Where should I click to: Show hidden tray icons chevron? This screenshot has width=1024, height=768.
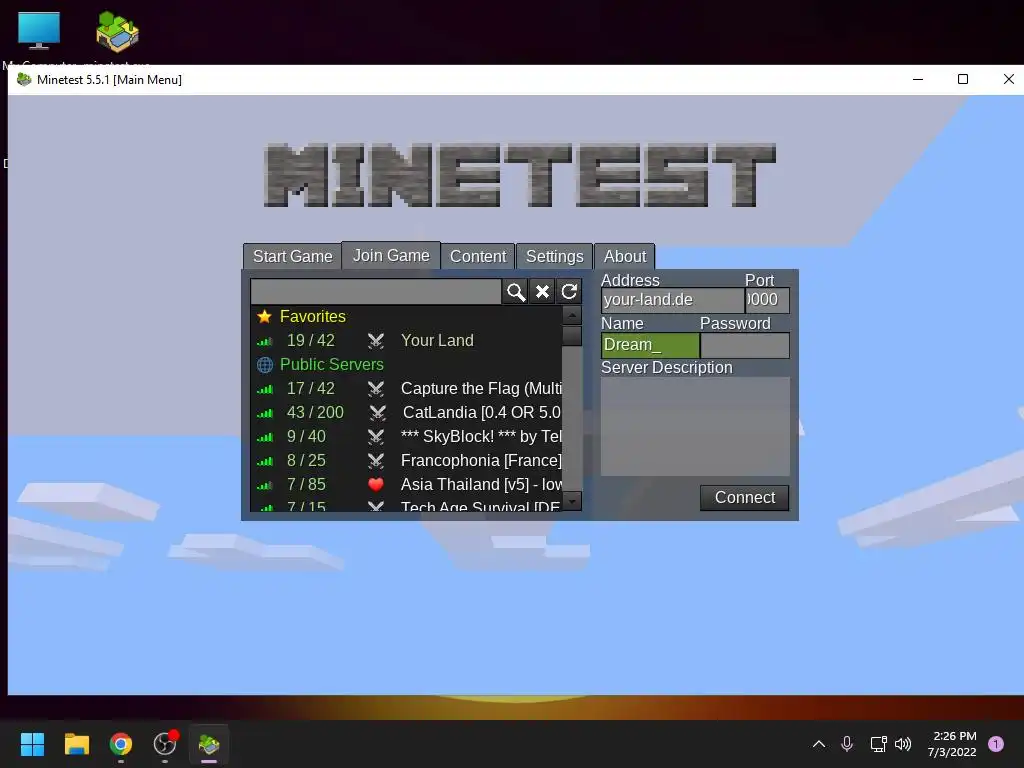(x=819, y=744)
